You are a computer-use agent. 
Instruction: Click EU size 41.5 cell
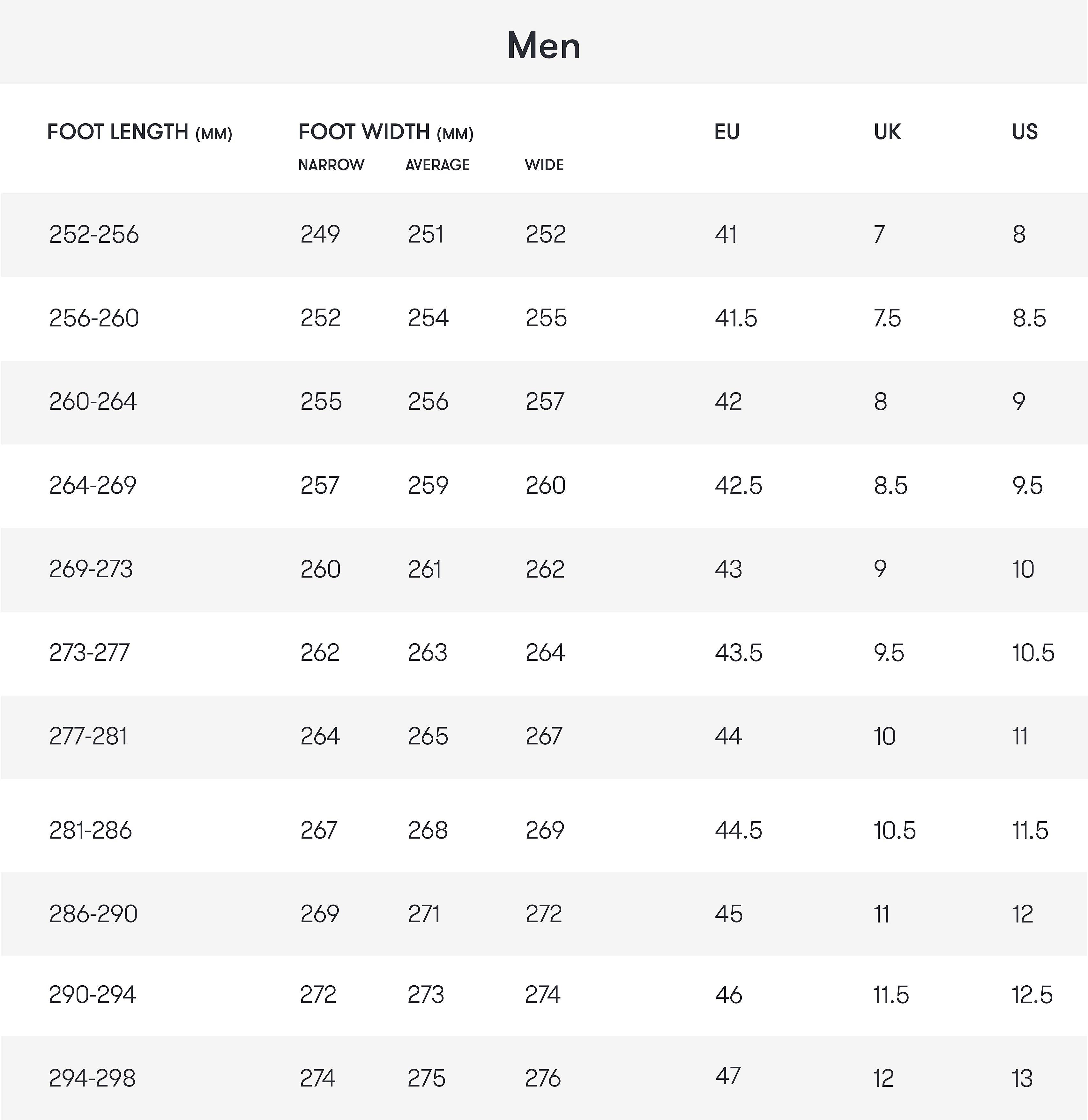pos(736,318)
